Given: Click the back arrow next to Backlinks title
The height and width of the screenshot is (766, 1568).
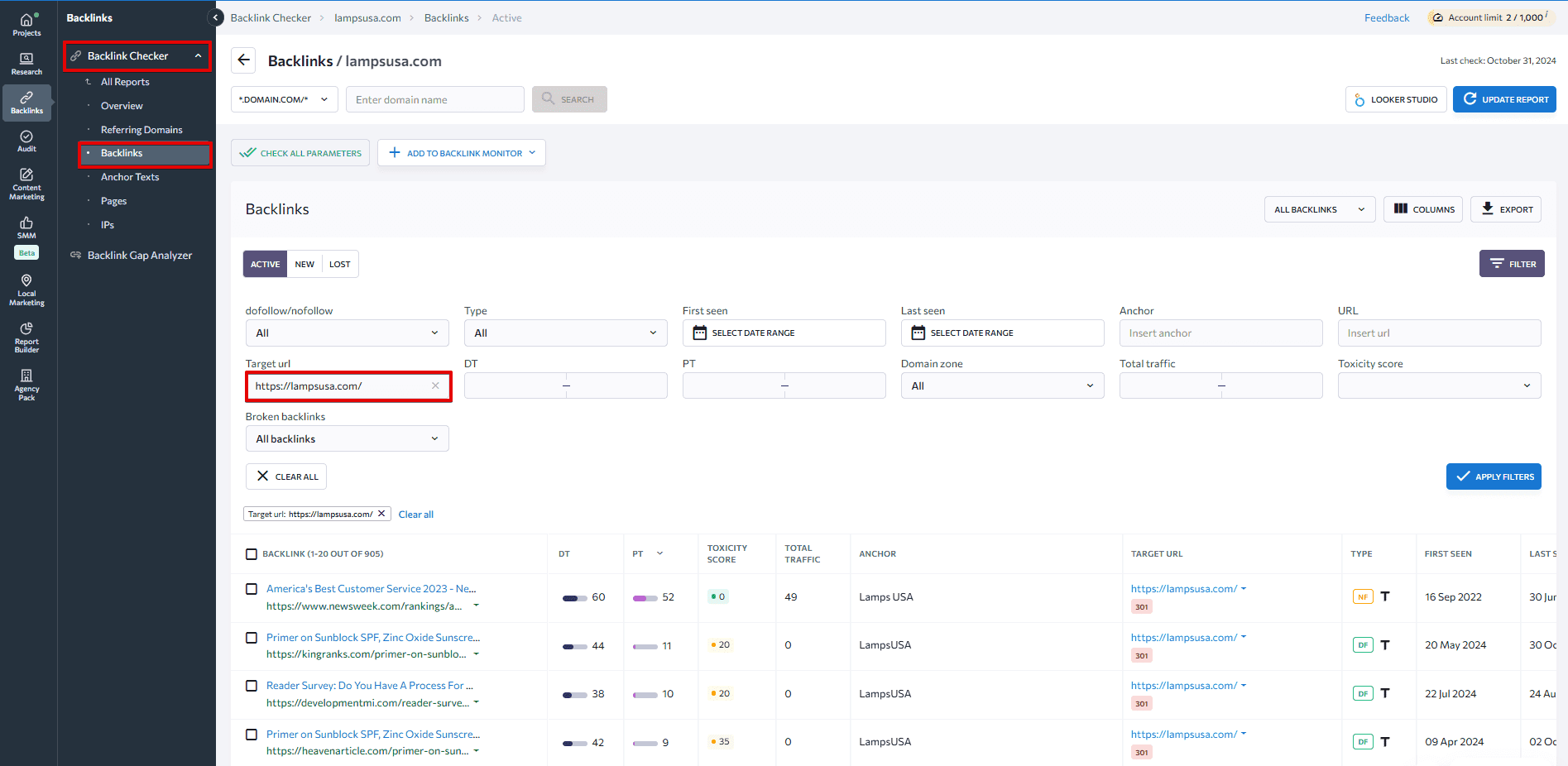Looking at the screenshot, I should tap(243, 60).
